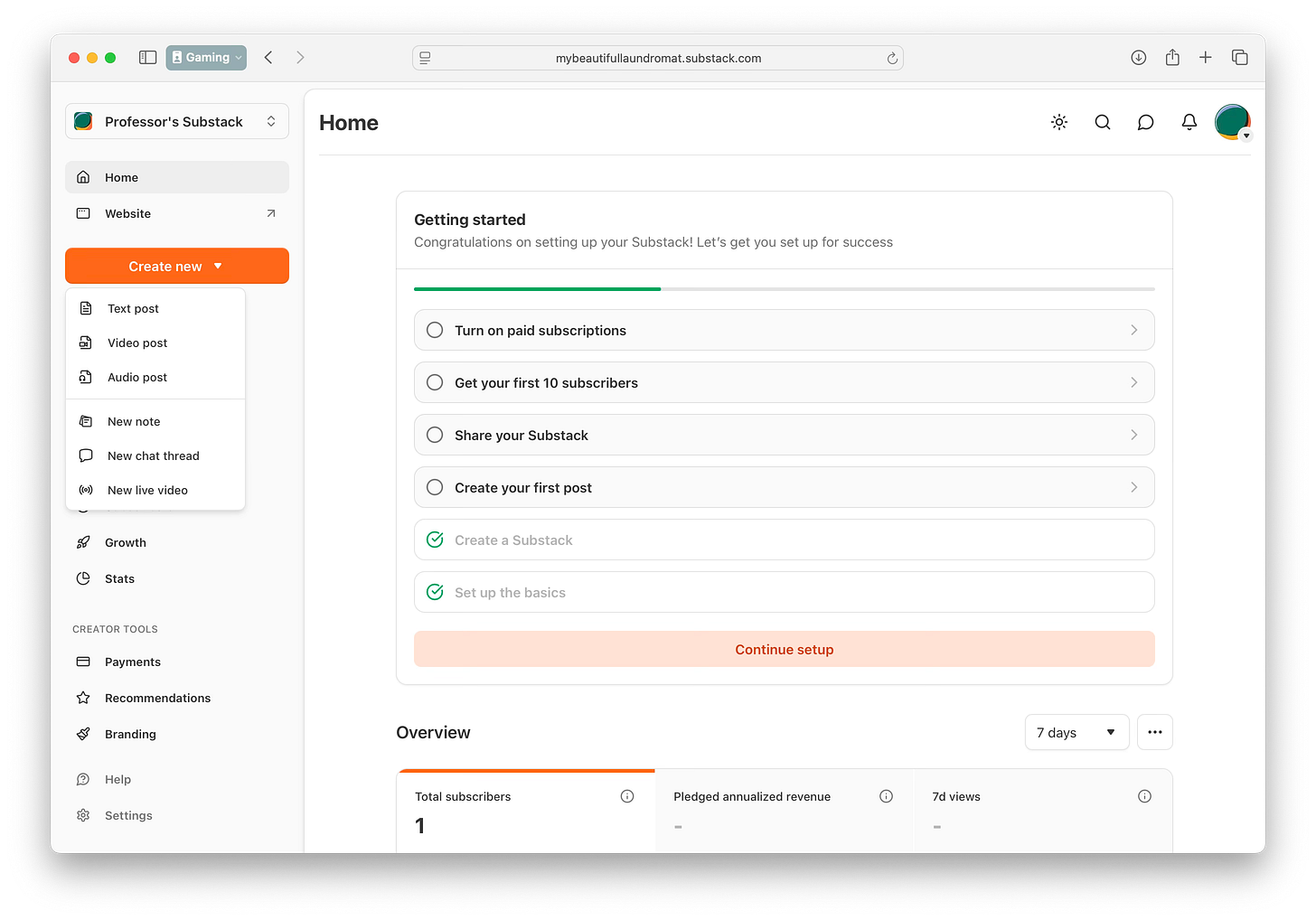This screenshot has width=1316, height=920.
Task: Select New note from the menu
Action: coord(155,421)
